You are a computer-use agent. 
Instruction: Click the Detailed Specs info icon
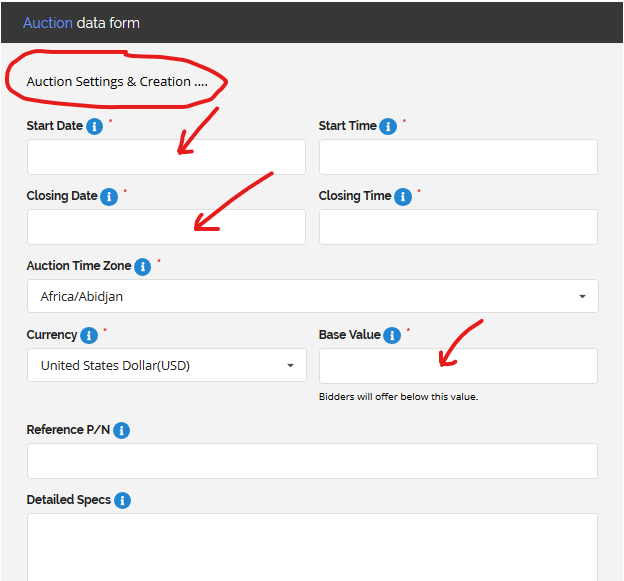coord(122,501)
